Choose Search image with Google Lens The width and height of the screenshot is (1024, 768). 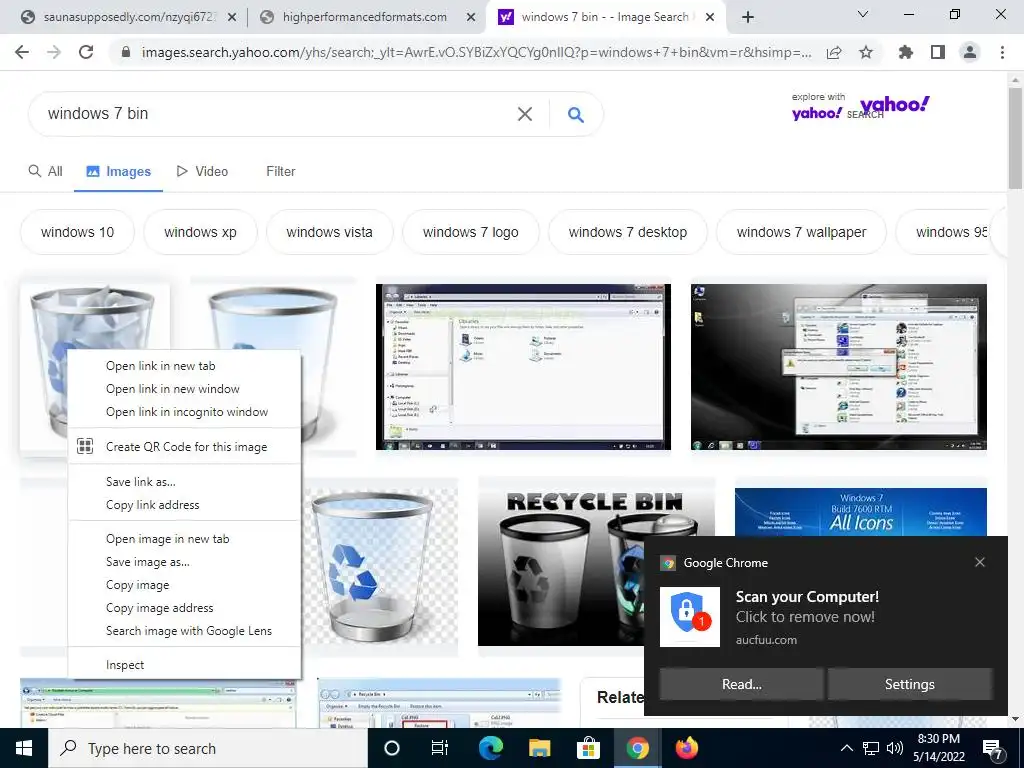pyautogui.click(x=184, y=631)
